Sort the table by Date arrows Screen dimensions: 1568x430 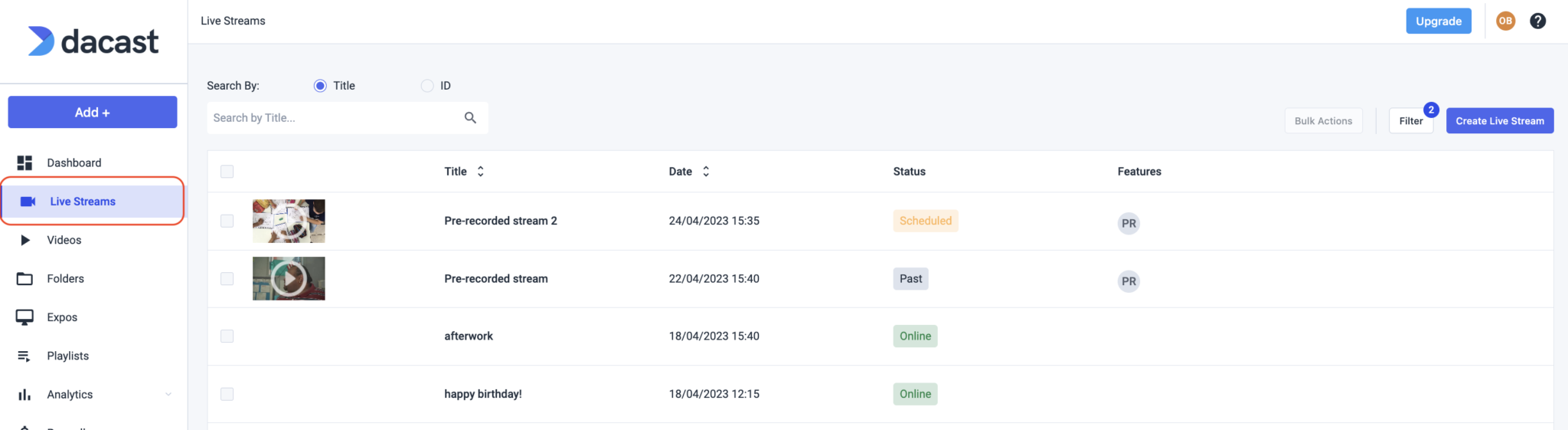(706, 172)
